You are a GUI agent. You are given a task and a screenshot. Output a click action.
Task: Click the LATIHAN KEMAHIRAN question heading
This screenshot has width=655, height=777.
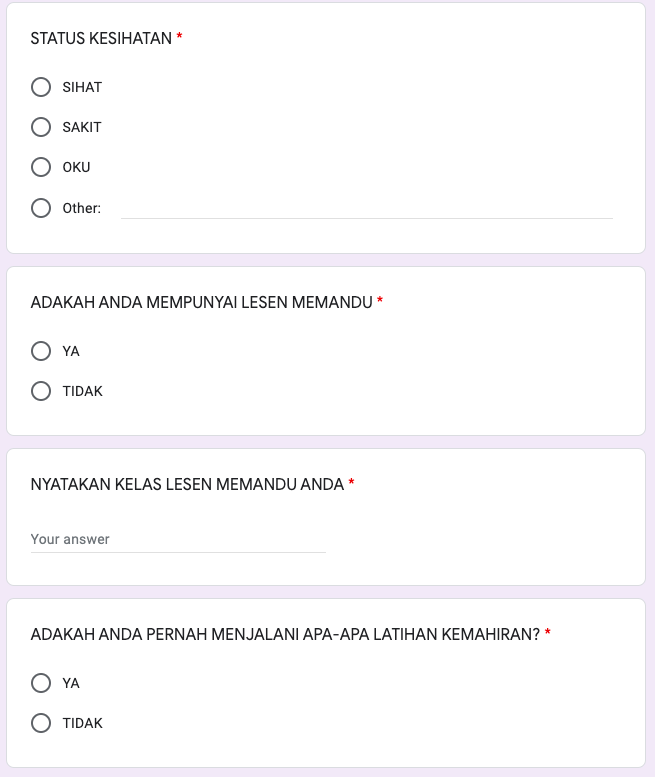pos(285,634)
